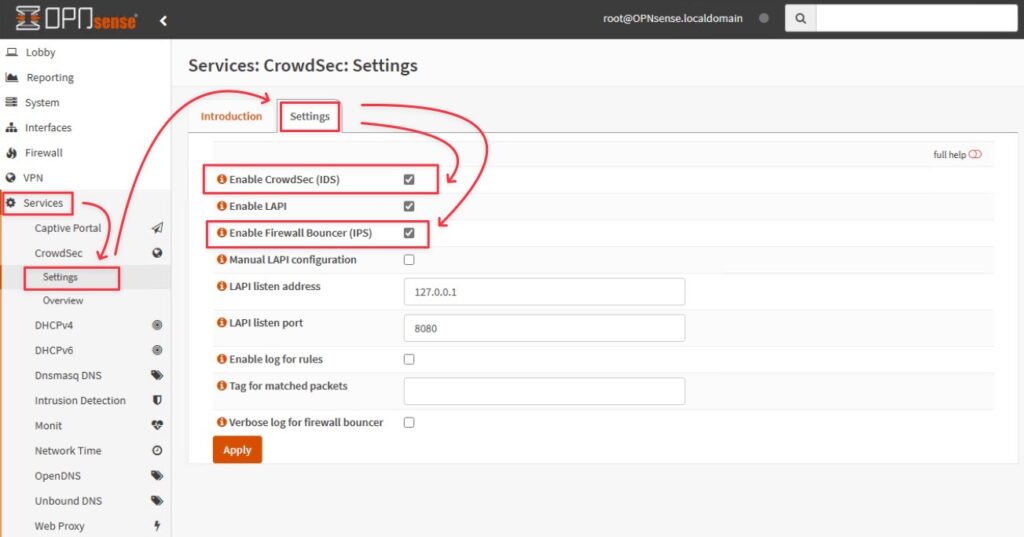The image size is (1024, 537).
Task: Expand the VPN menu
Action: coord(33,178)
